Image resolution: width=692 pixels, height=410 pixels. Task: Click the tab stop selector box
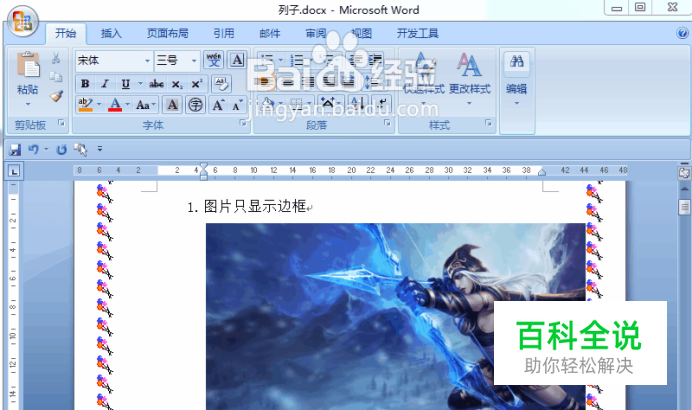point(14,171)
